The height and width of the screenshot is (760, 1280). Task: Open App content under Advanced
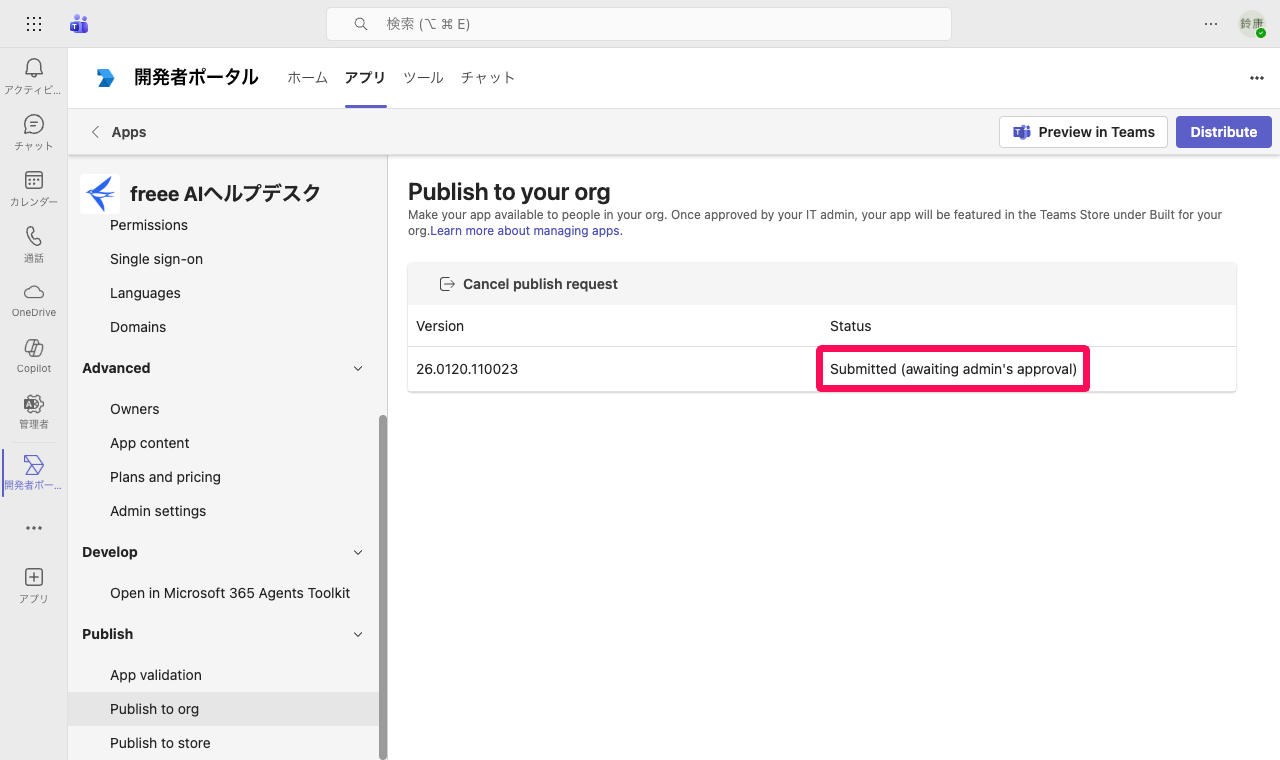point(150,443)
